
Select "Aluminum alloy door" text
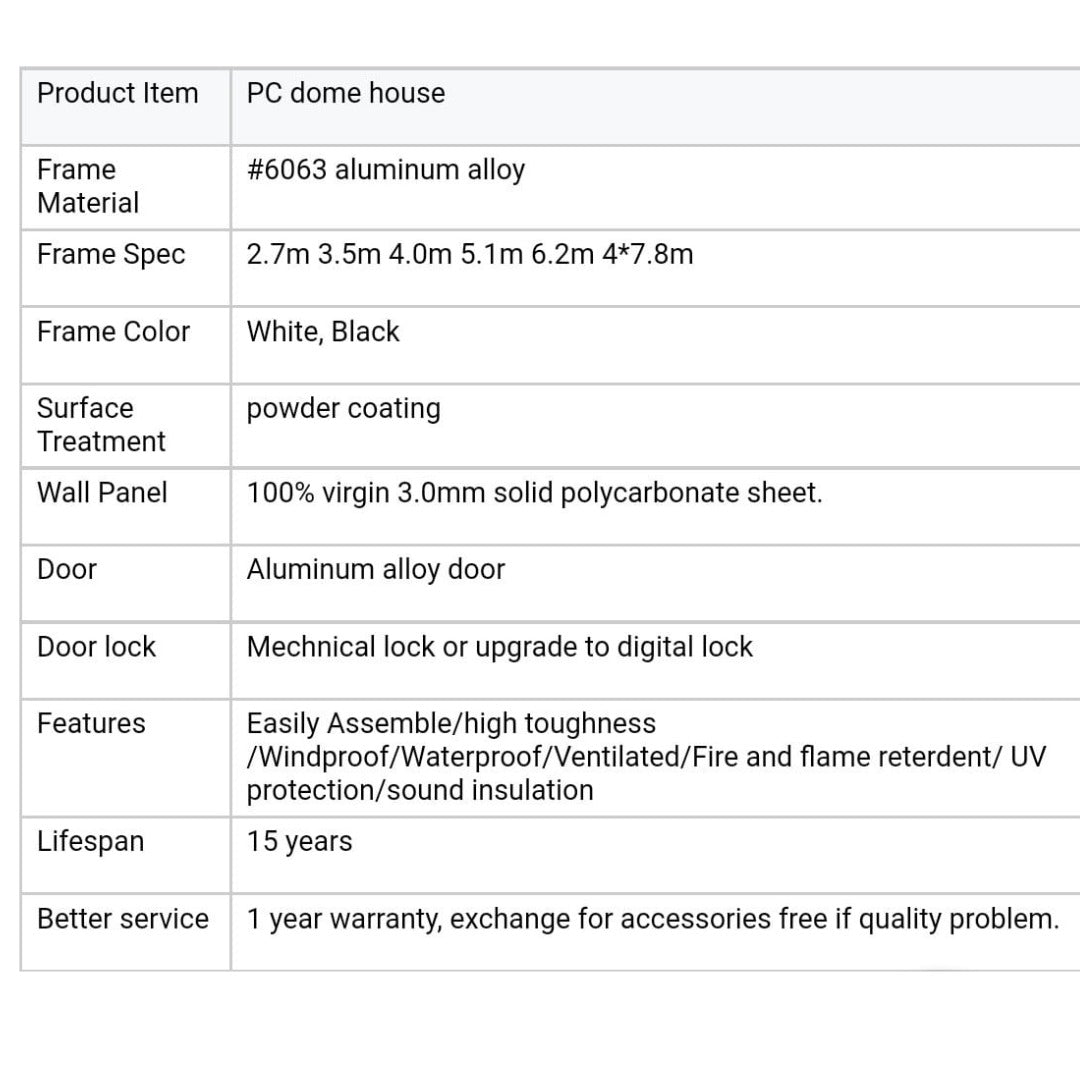point(376,570)
